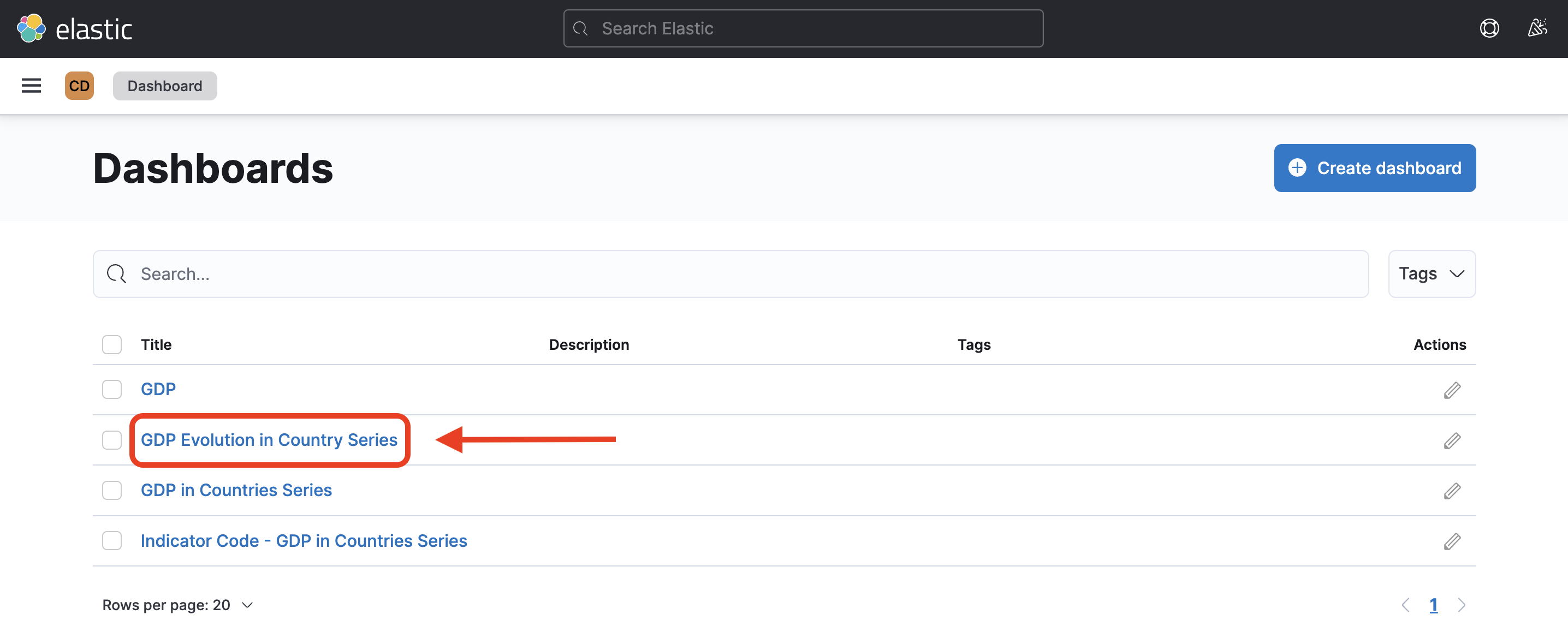Focus the Search Elastic global field

803,28
